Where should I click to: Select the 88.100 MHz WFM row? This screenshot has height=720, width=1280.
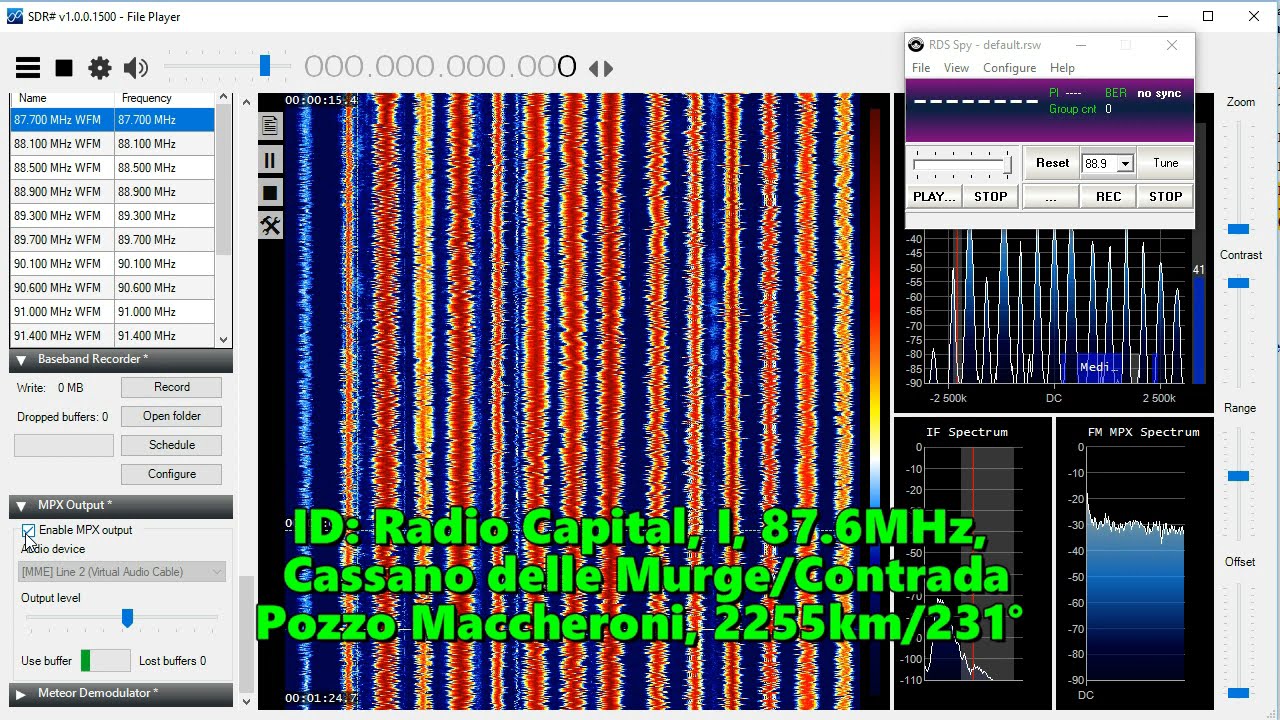[x=113, y=144]
